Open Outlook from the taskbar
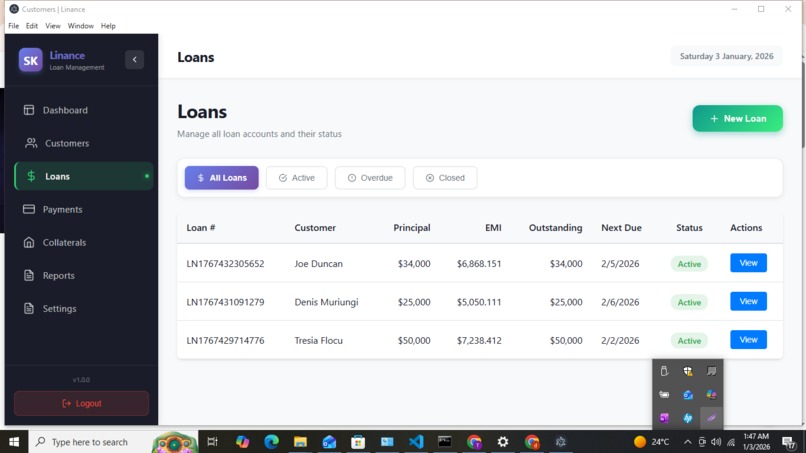806x453 pixels. (329, 442)
